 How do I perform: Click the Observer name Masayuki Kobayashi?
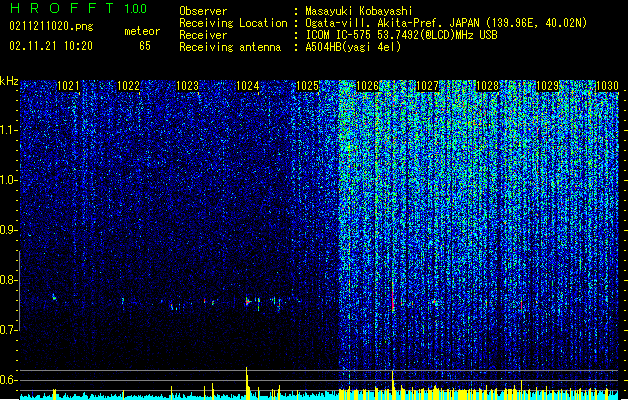click(359, 11)
